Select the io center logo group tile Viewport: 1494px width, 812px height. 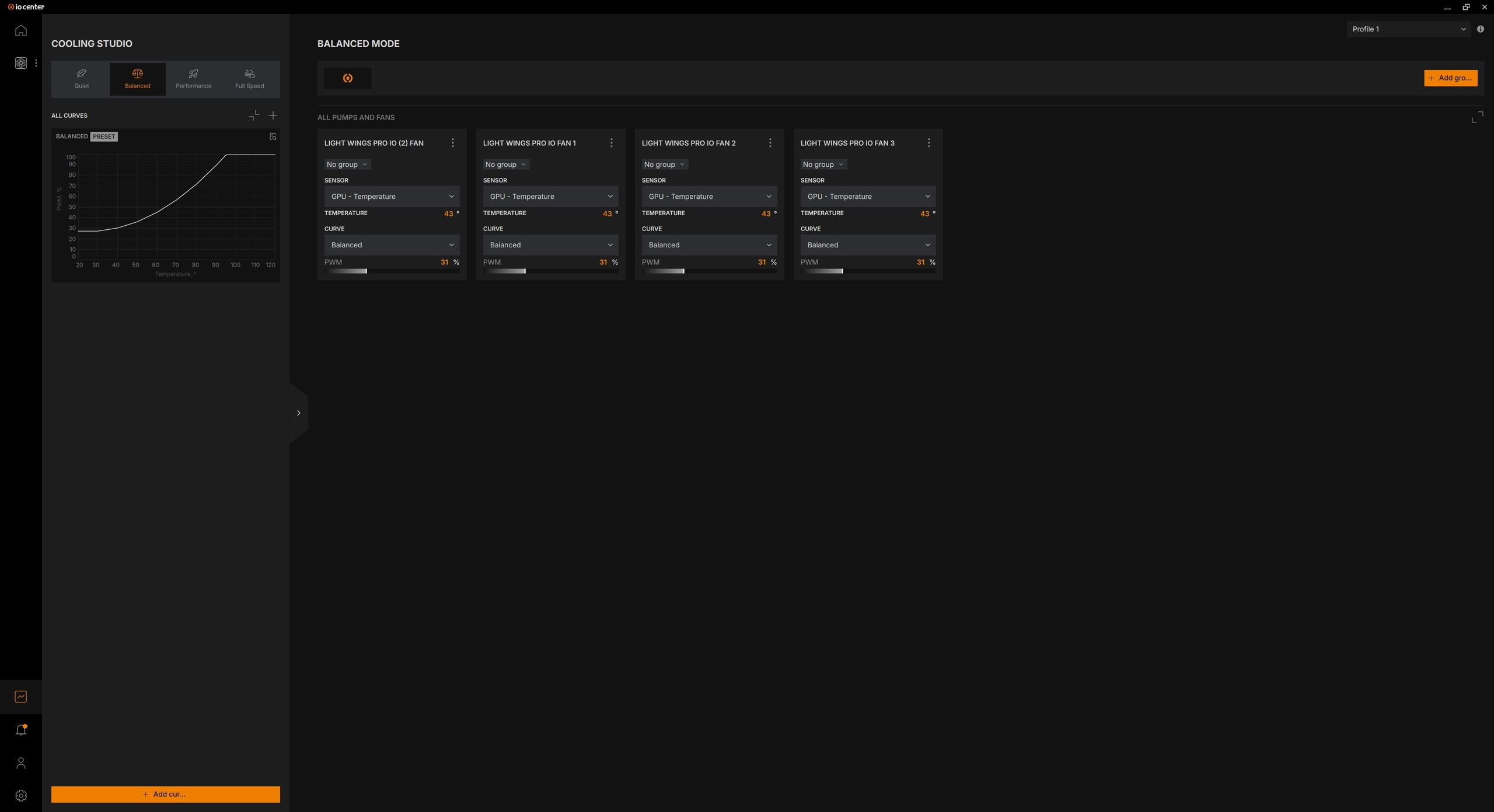click(348, 78)
